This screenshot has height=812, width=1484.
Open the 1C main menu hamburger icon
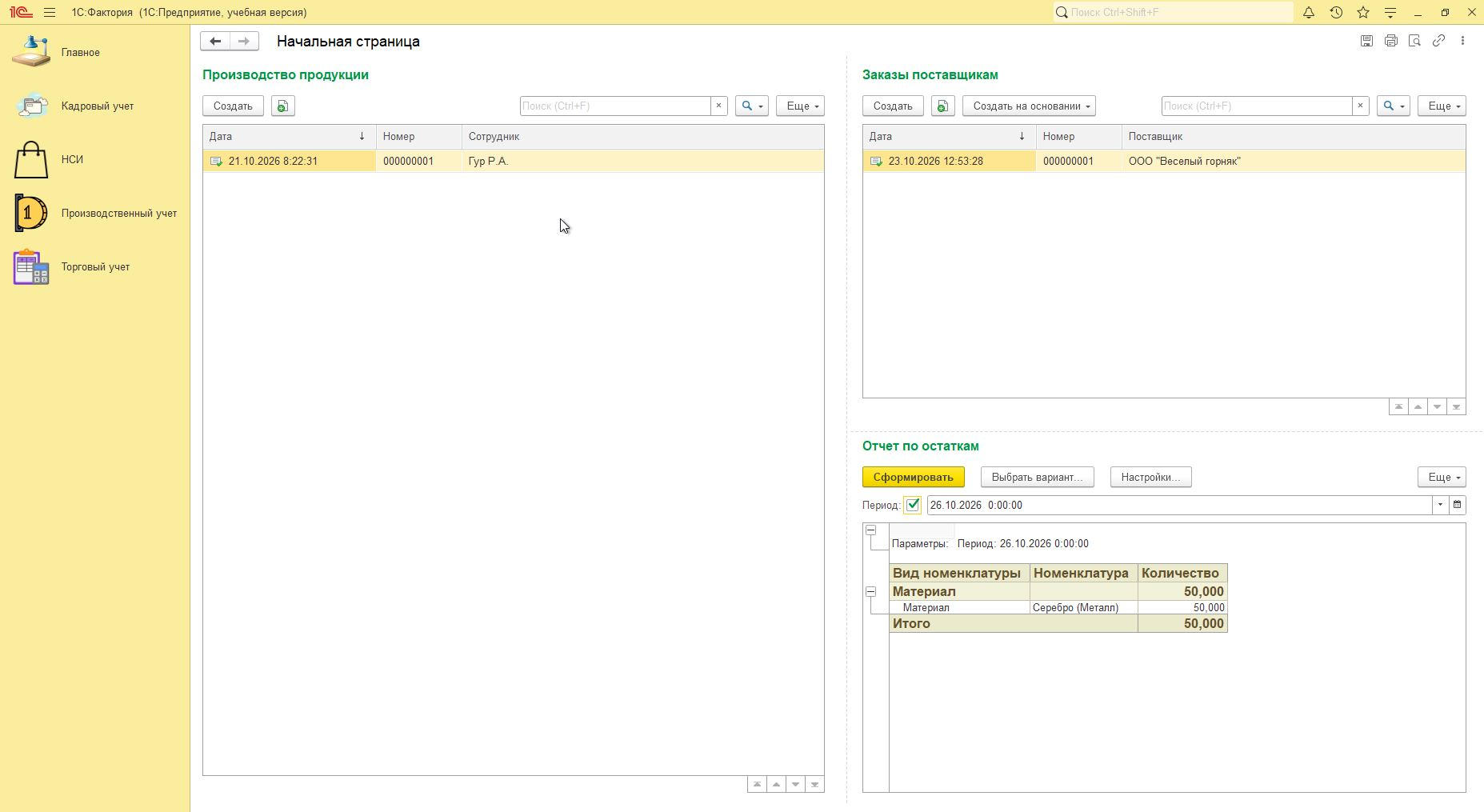pos(50,13)
